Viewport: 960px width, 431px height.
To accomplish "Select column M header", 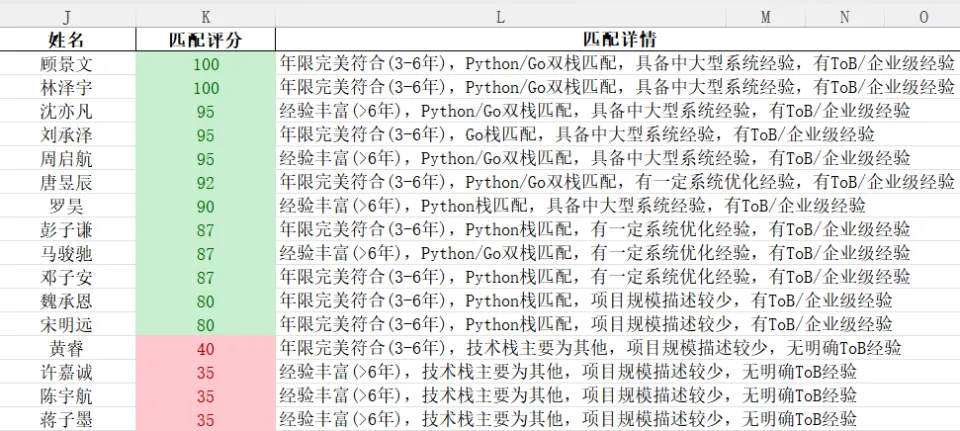I will [765, 16].
